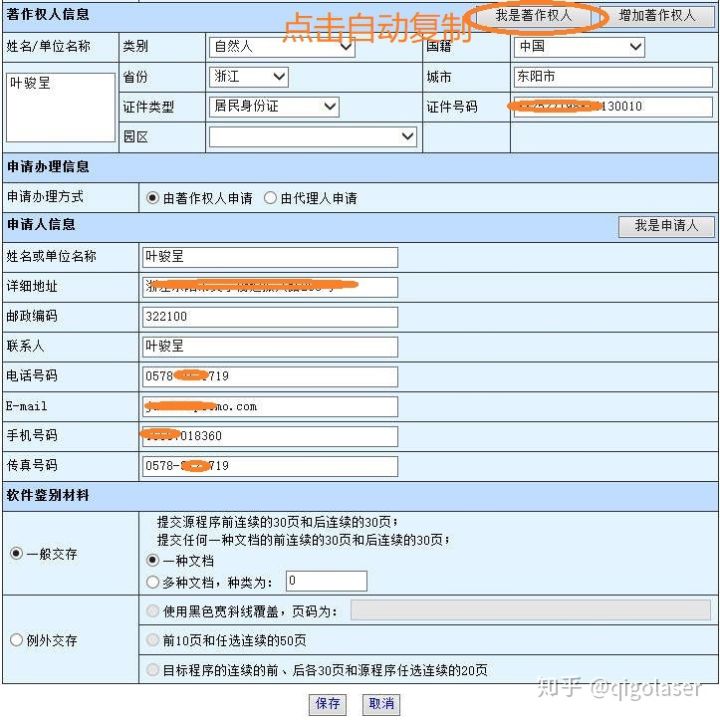The height and width of the screenshot is (720, 720).
Task: Expand the empty 园区 dropdown
Action: pos(313,137)
